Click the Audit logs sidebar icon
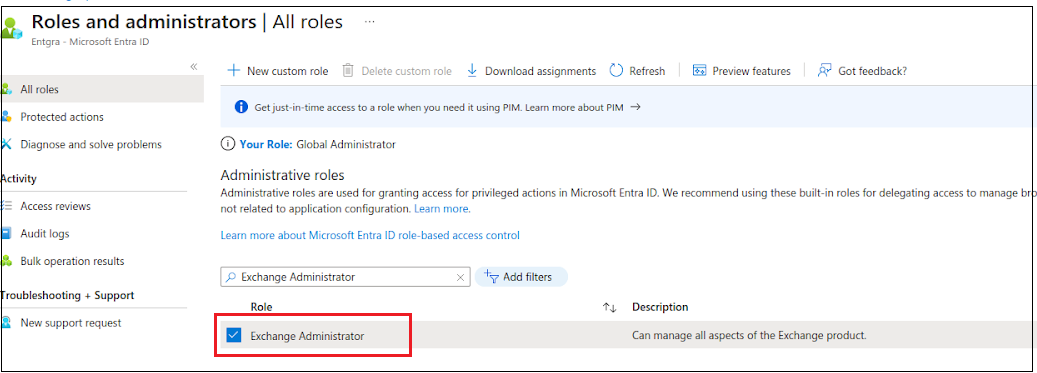Image resolution: width=1037 pixels, height=373 pixels. 6,233
